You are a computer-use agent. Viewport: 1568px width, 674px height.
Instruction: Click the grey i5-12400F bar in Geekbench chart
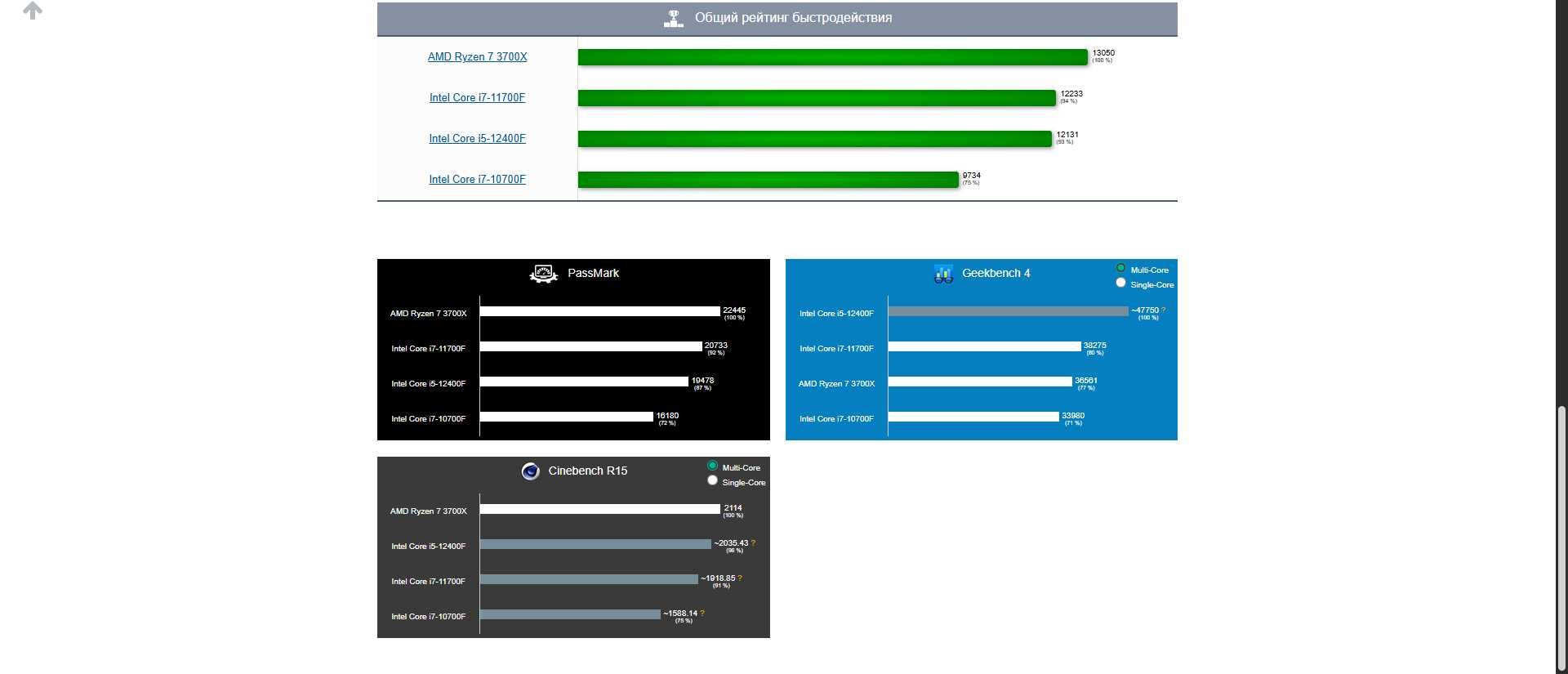pos(1008,311)
